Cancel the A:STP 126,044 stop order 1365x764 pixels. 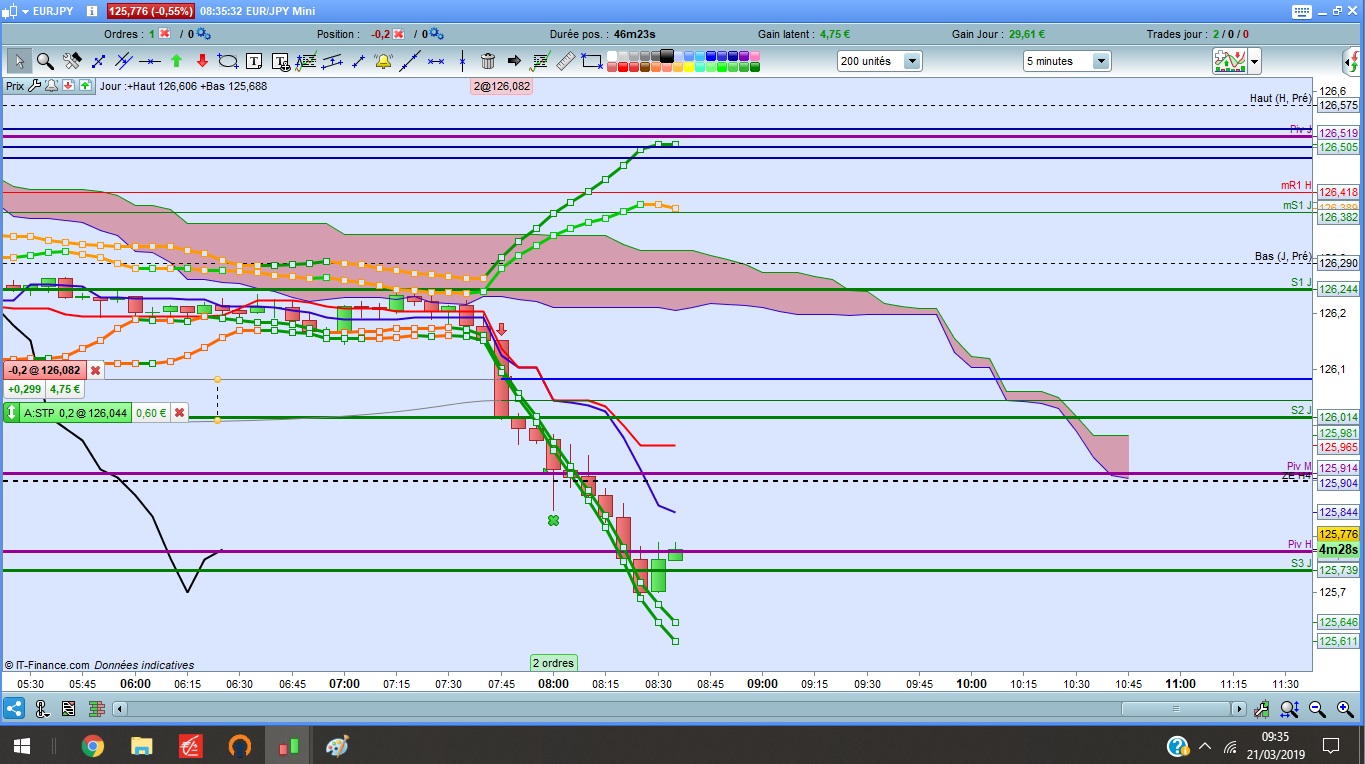[179, 412]
